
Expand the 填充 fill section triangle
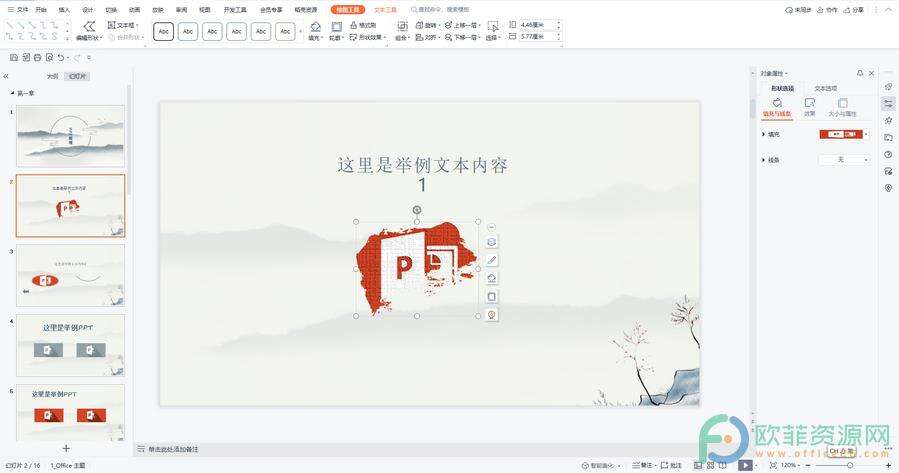click(x=763, y=134)
